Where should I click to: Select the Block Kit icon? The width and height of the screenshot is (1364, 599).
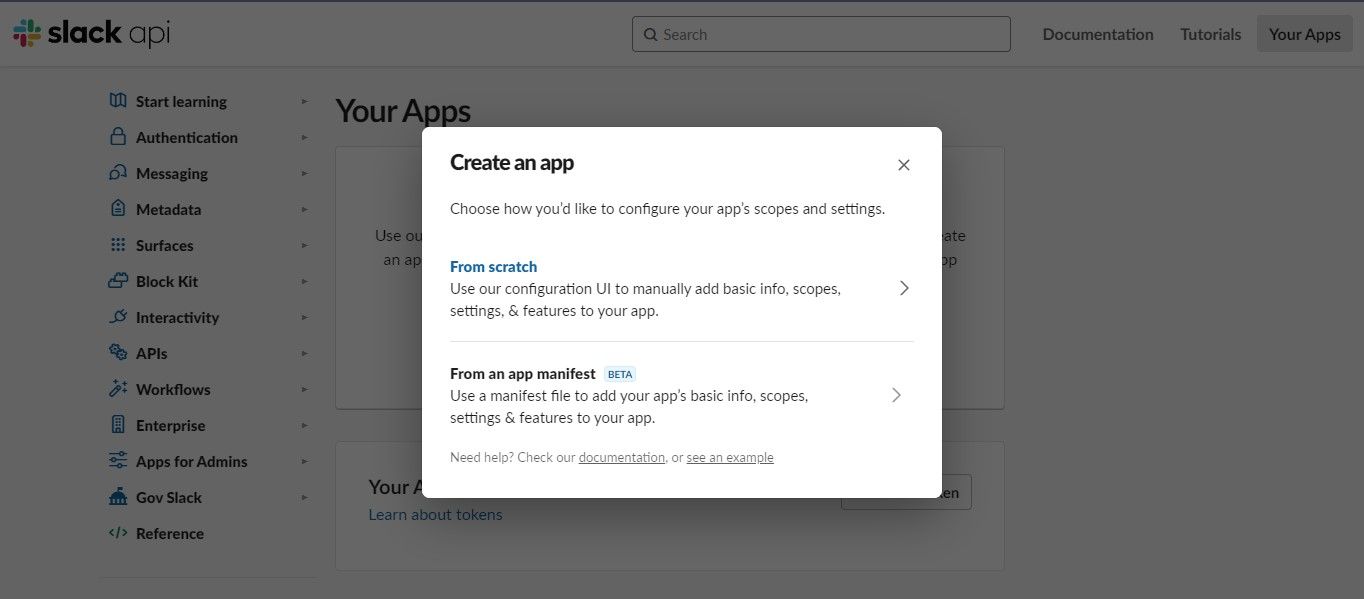117,281
